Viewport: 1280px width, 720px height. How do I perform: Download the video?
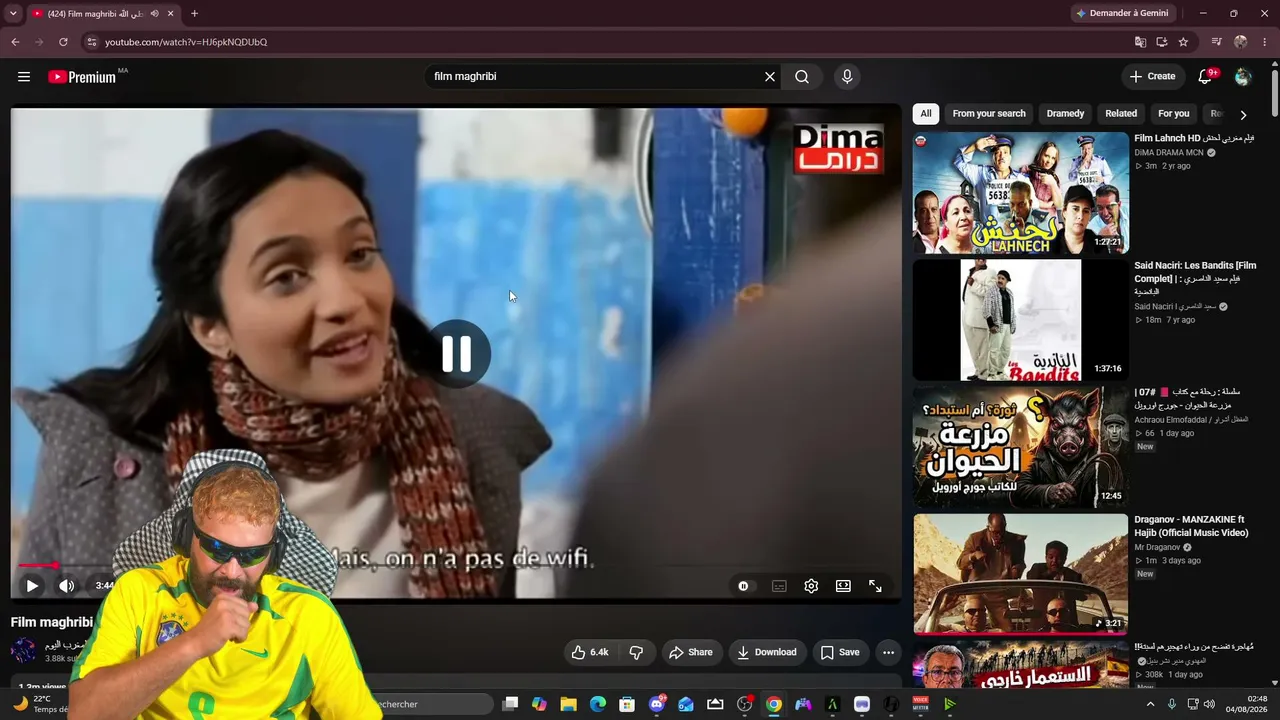[767, 652]
